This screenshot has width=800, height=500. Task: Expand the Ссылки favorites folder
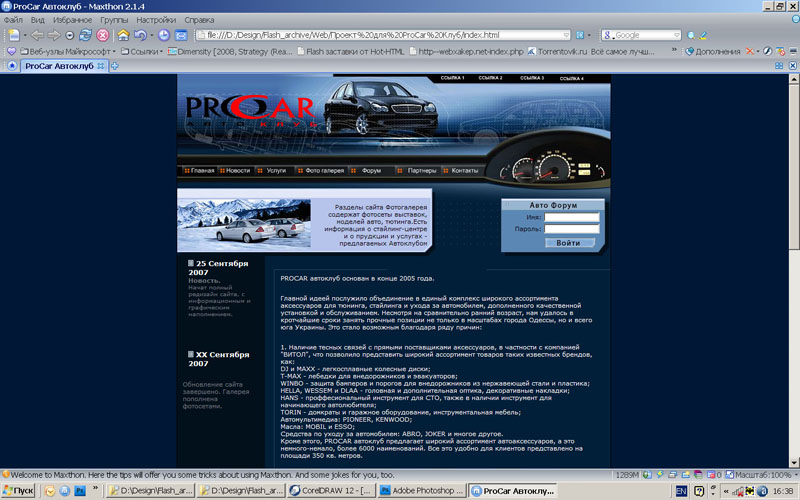pos(142,52)
